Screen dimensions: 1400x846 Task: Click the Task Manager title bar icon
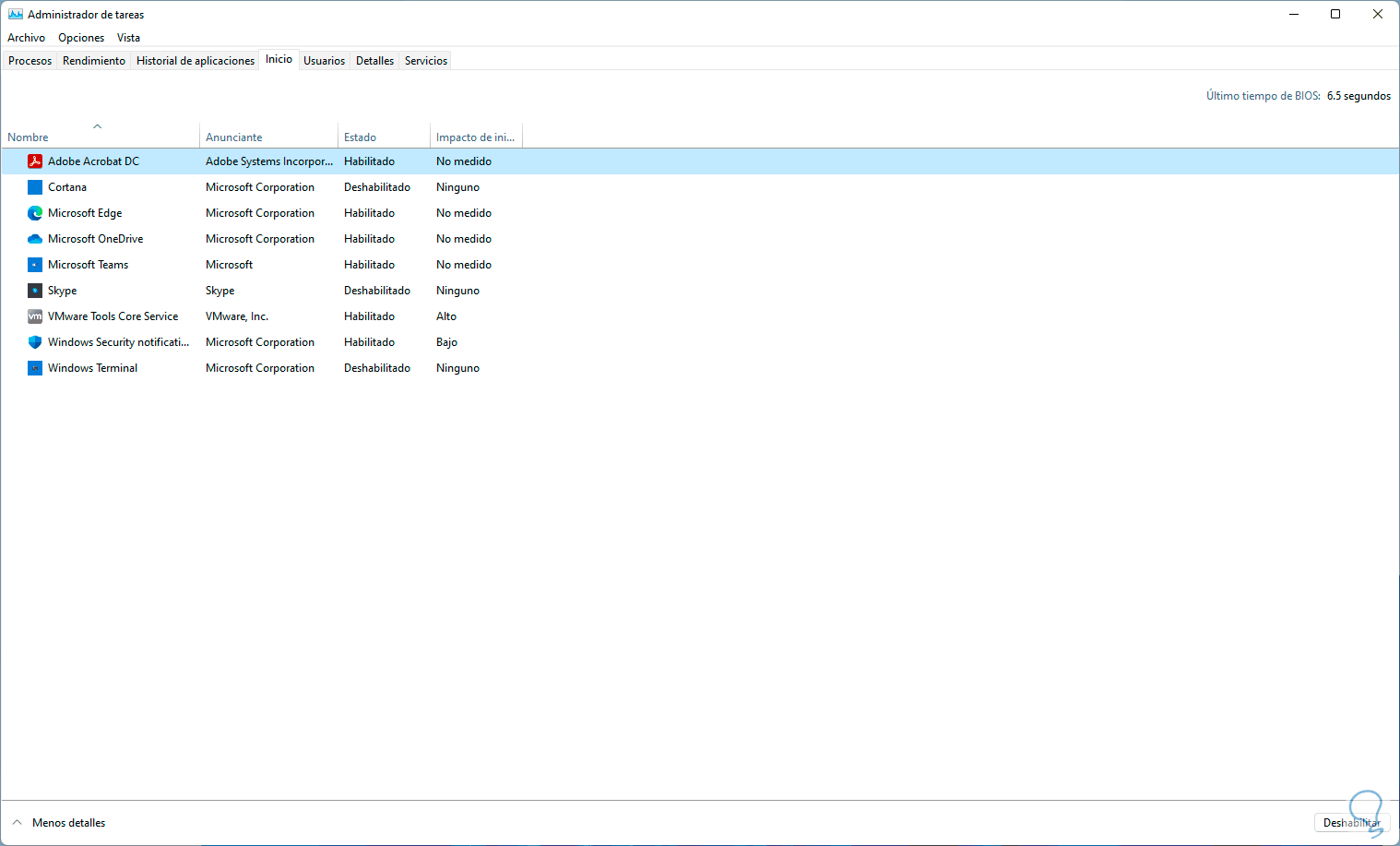16,14
